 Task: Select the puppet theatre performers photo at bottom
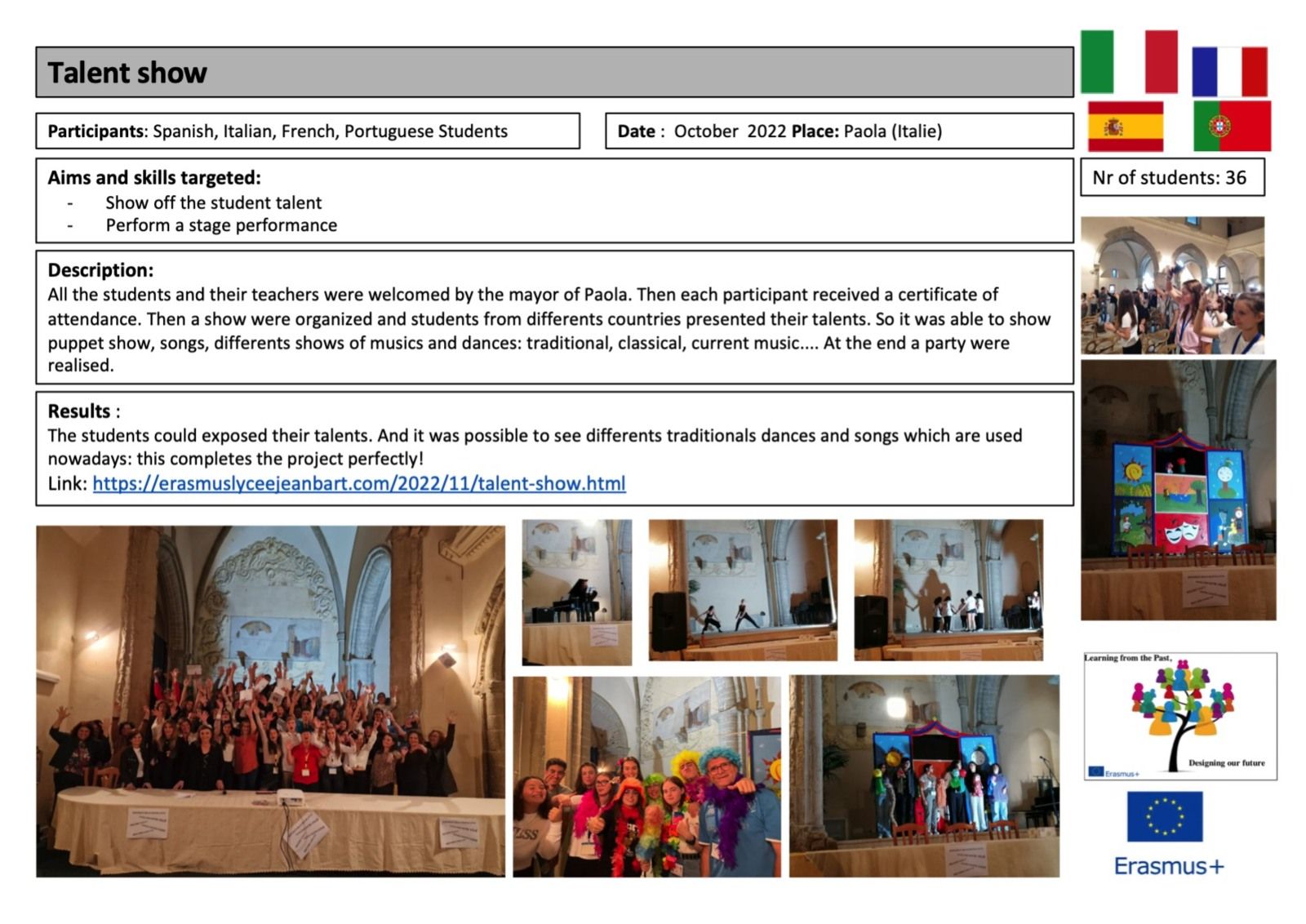click(924, 776)
